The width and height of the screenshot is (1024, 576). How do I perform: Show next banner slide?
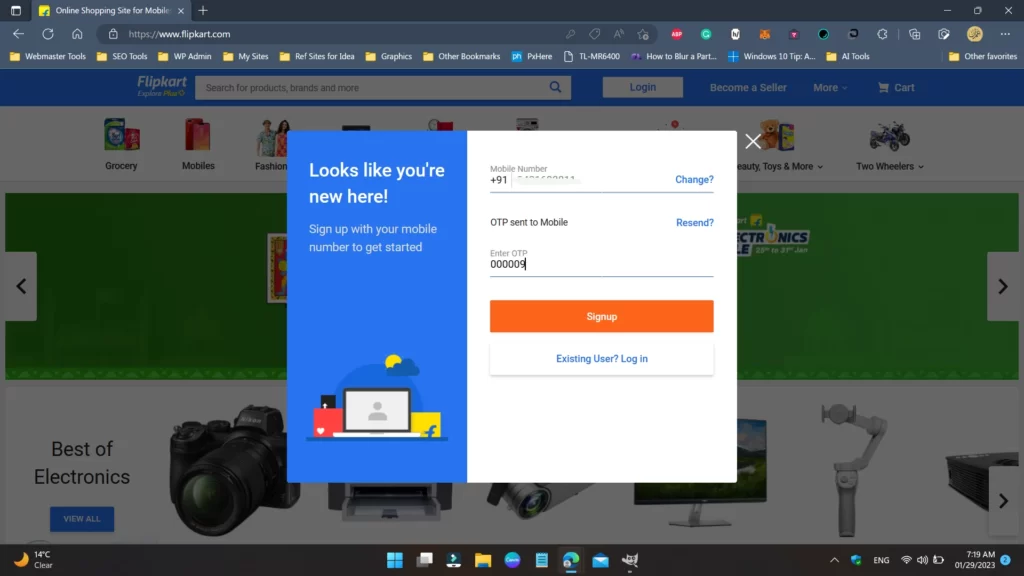pyautogui.click(x=1002, y=286)
